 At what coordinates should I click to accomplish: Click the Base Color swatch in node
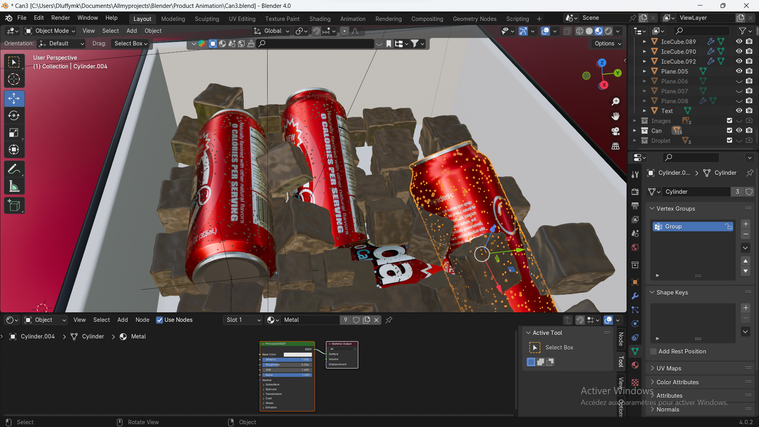click(300, 354)
